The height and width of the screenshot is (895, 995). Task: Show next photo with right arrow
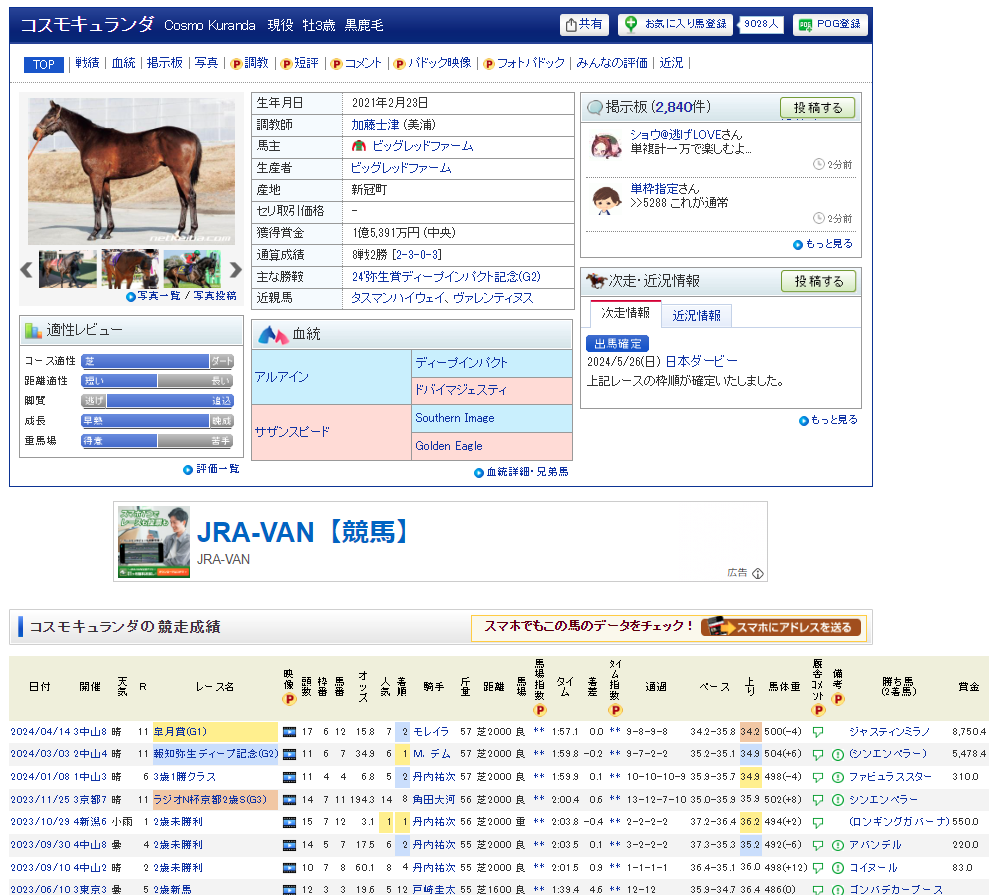coord(236,269)
